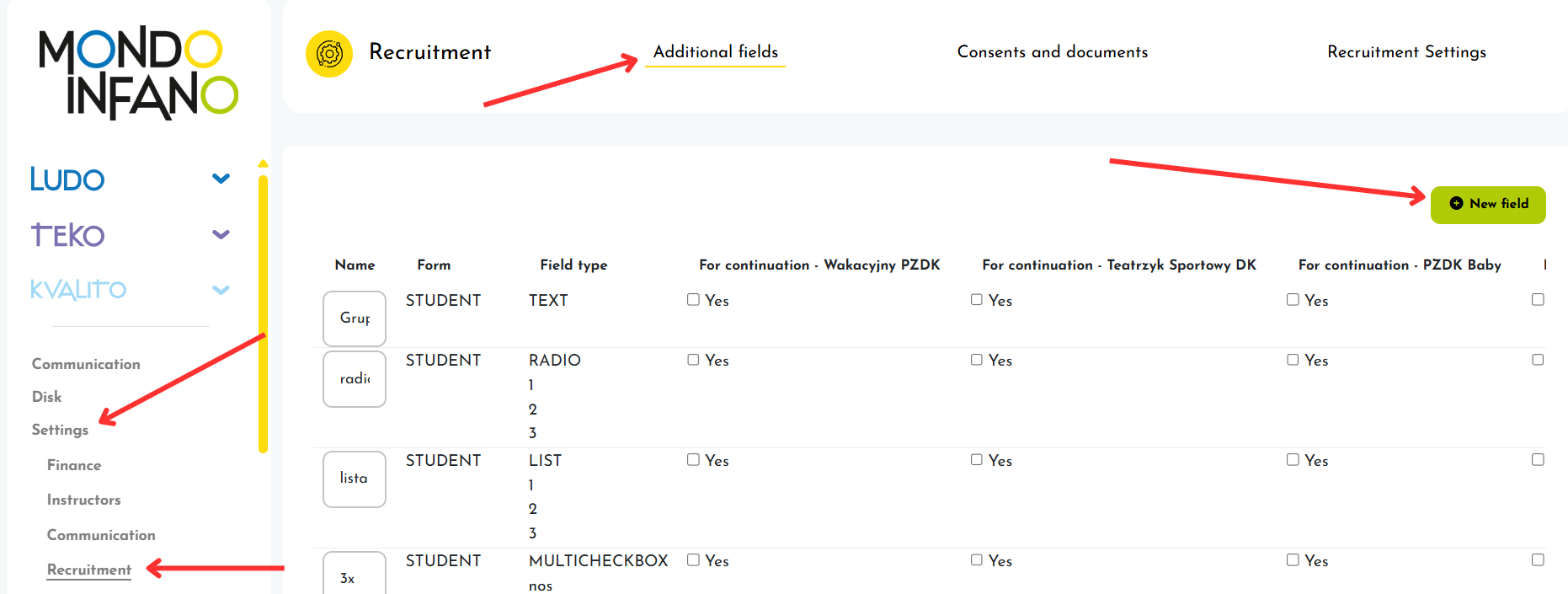Viewport: 1568px width, 594px height.
Task: Click the KVALITO module logo
Action: tap(78, 290)
